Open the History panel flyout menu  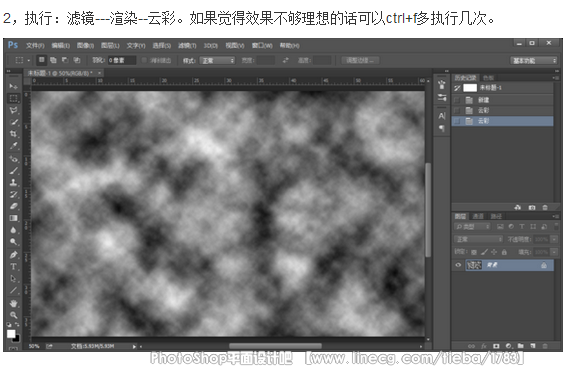[x=556, y=78]
